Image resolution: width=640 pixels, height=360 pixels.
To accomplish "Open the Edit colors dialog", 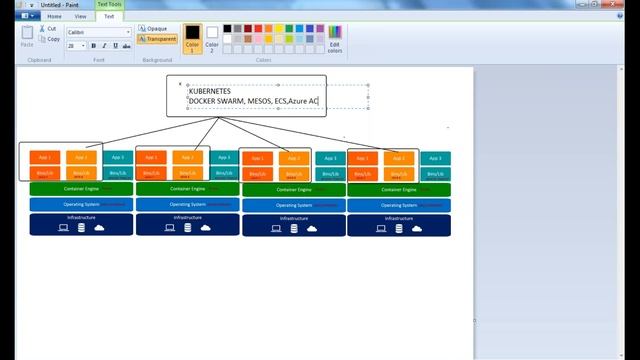I will pos(335,39).
